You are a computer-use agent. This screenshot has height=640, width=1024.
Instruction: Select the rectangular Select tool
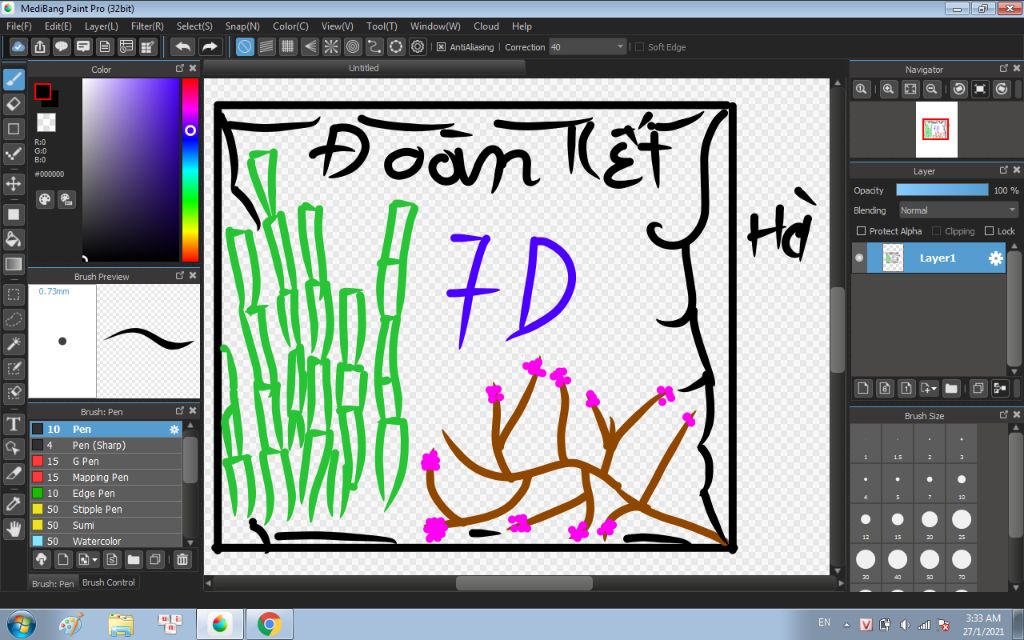point(14,295)
